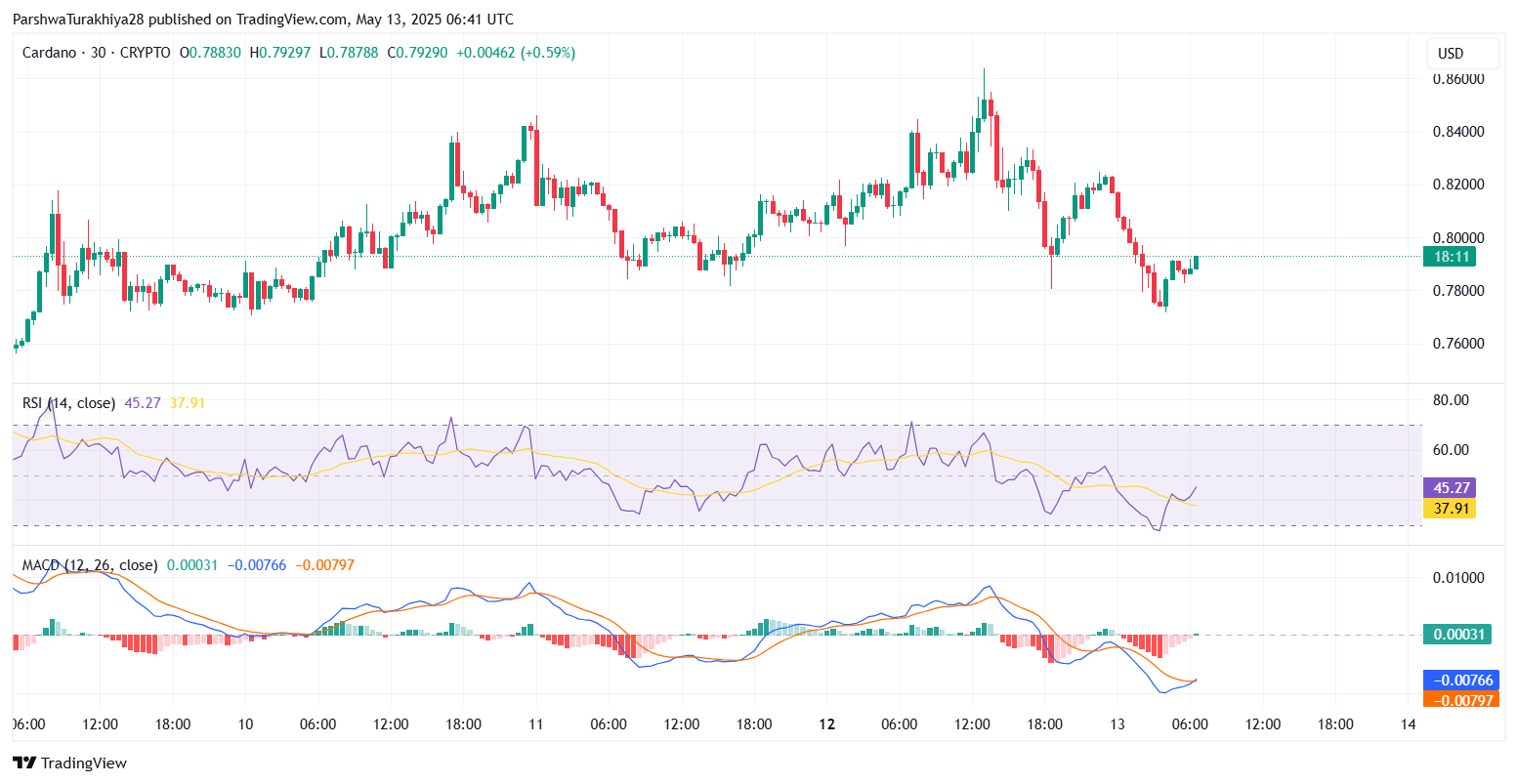Click the orange MACD signal value -0.00797
The height and width of the screenshot is (784, 1518).
(322, 564)
